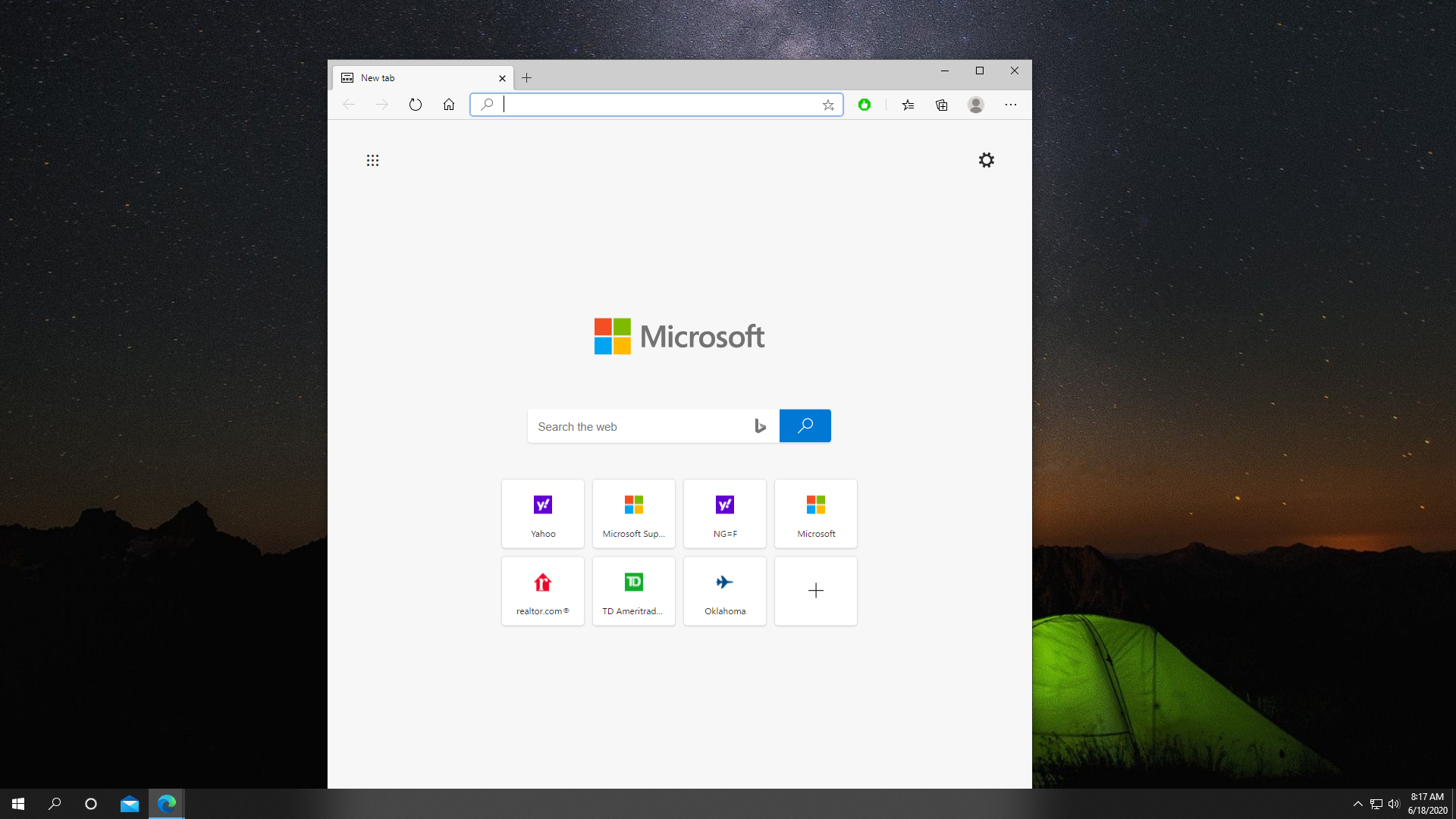Image resolution: width=1456 pixels, height=819 pixels.
Task: Open the realtor.com quick link tile
Action: 543,591
